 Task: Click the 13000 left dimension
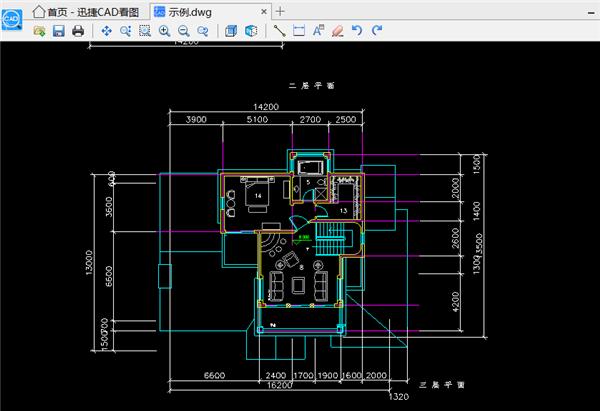click(x=89, y=263)
